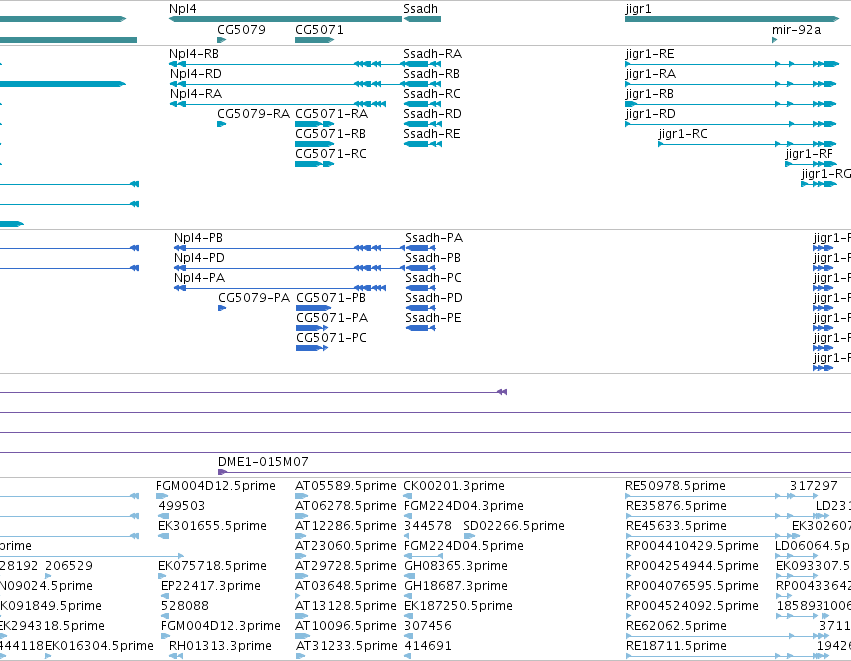Viewport: 851px width, 661px height.
Task: Click the Npl4-PD protein label
Action: 199,258
